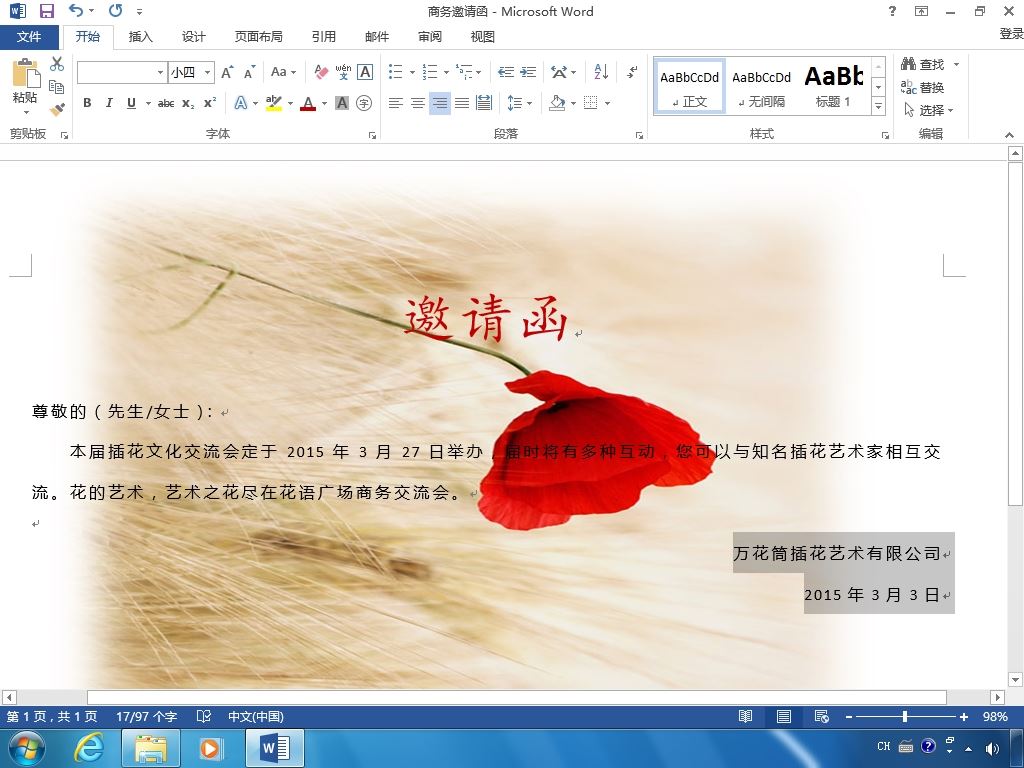This screenshot has width=1024, height=768.
Task: Click the Paste clipboard icon
Action: [x=25, y=73]
